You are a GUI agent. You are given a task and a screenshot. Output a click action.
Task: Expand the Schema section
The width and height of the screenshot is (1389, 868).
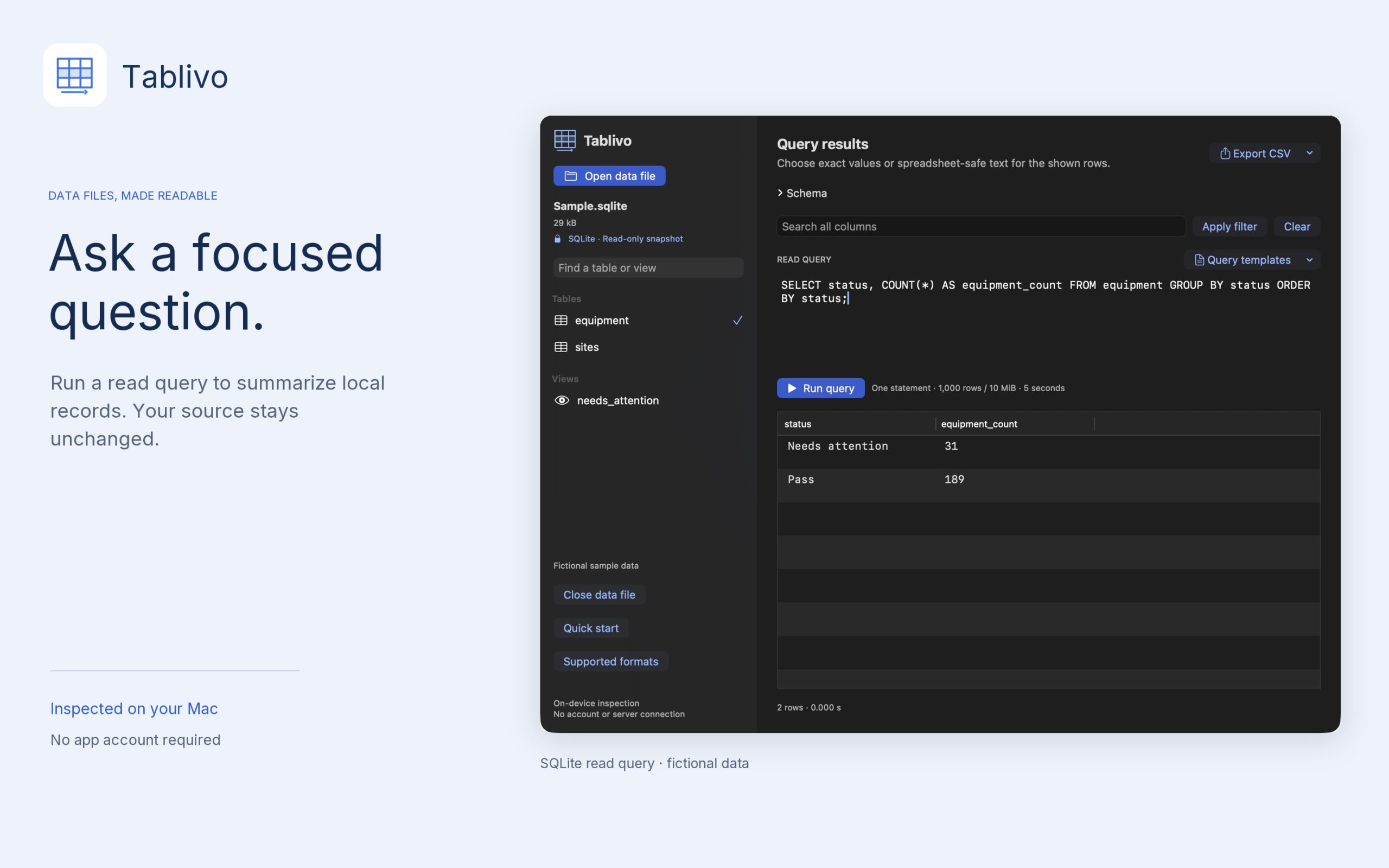click(802, 194)
